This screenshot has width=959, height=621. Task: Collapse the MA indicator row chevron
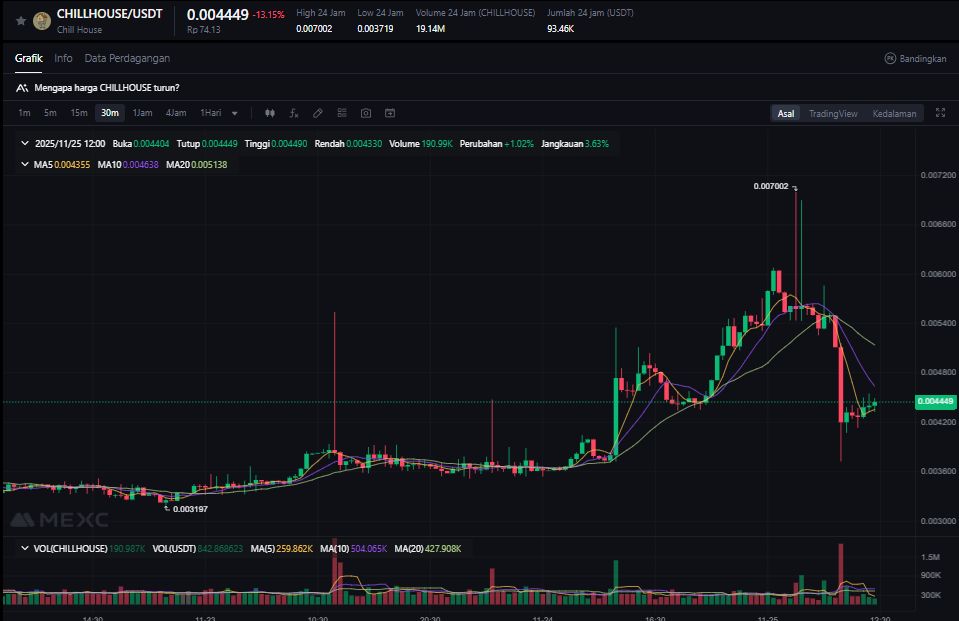[x=25, y=164]
